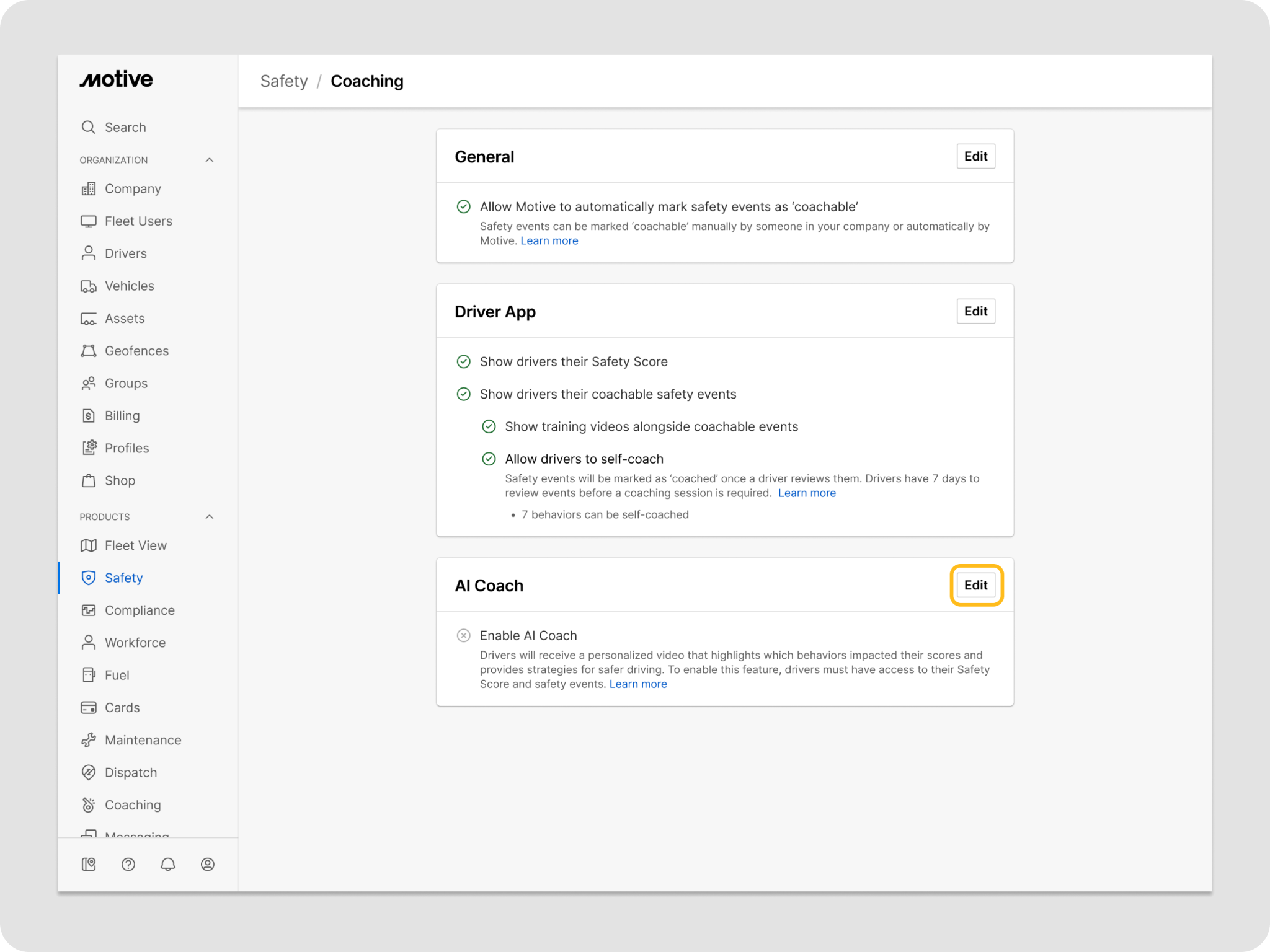This screenshot has width=1270, height=952.
Task: Open the notifications bell icon
Action: click(168, 864)
